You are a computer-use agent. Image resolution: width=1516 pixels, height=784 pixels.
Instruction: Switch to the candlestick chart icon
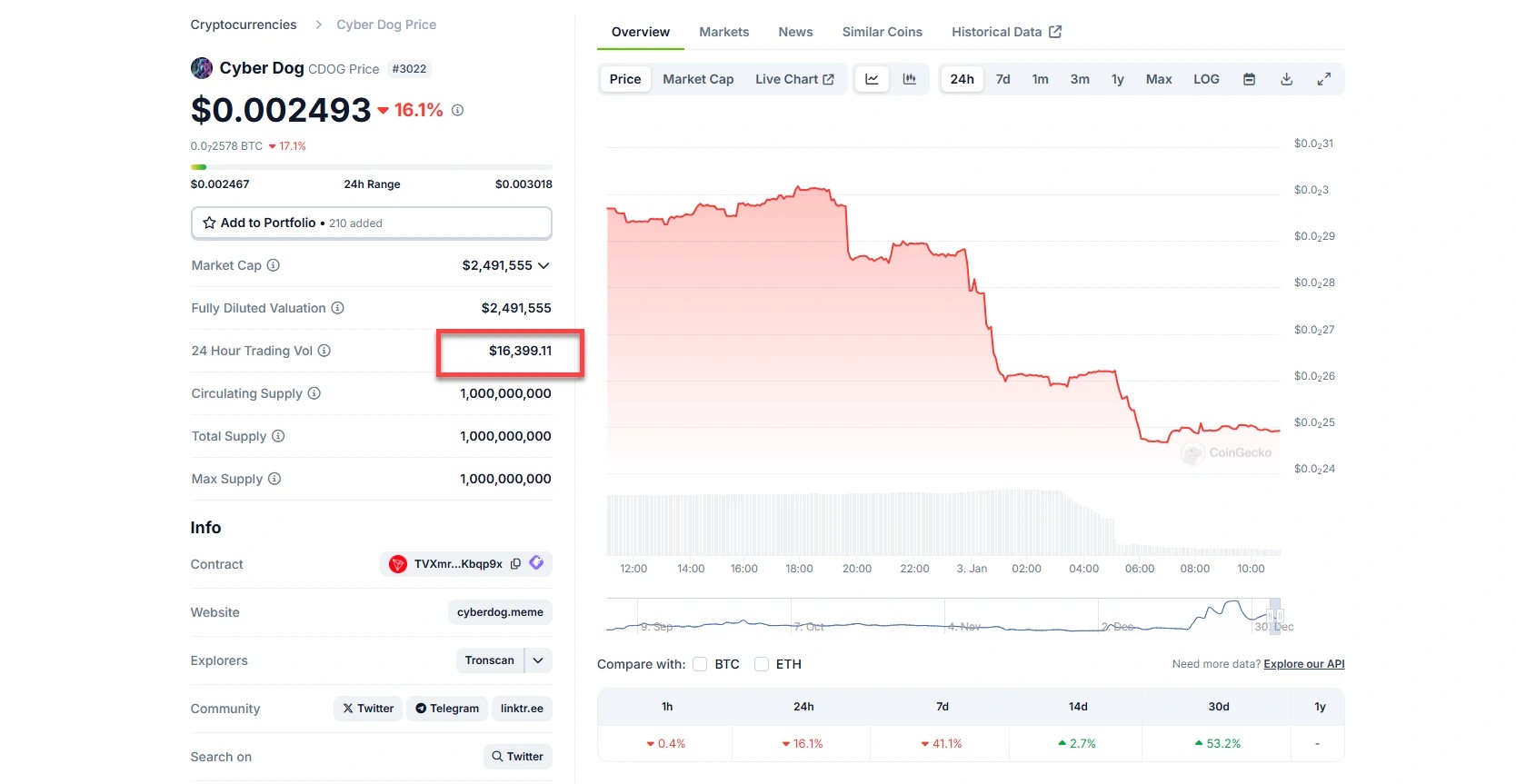[x=909, y=79]
